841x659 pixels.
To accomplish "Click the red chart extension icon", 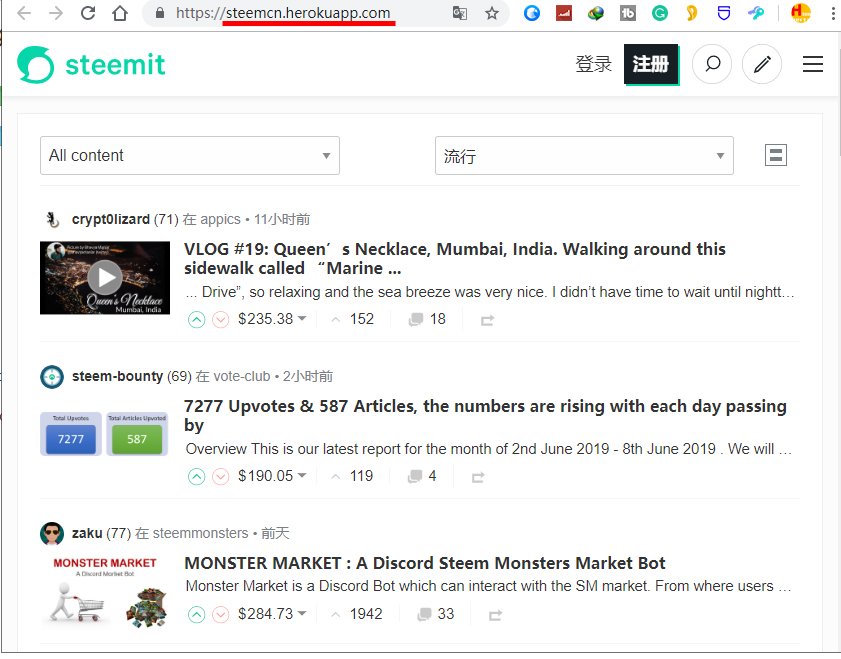I will (x=564, y=13).
